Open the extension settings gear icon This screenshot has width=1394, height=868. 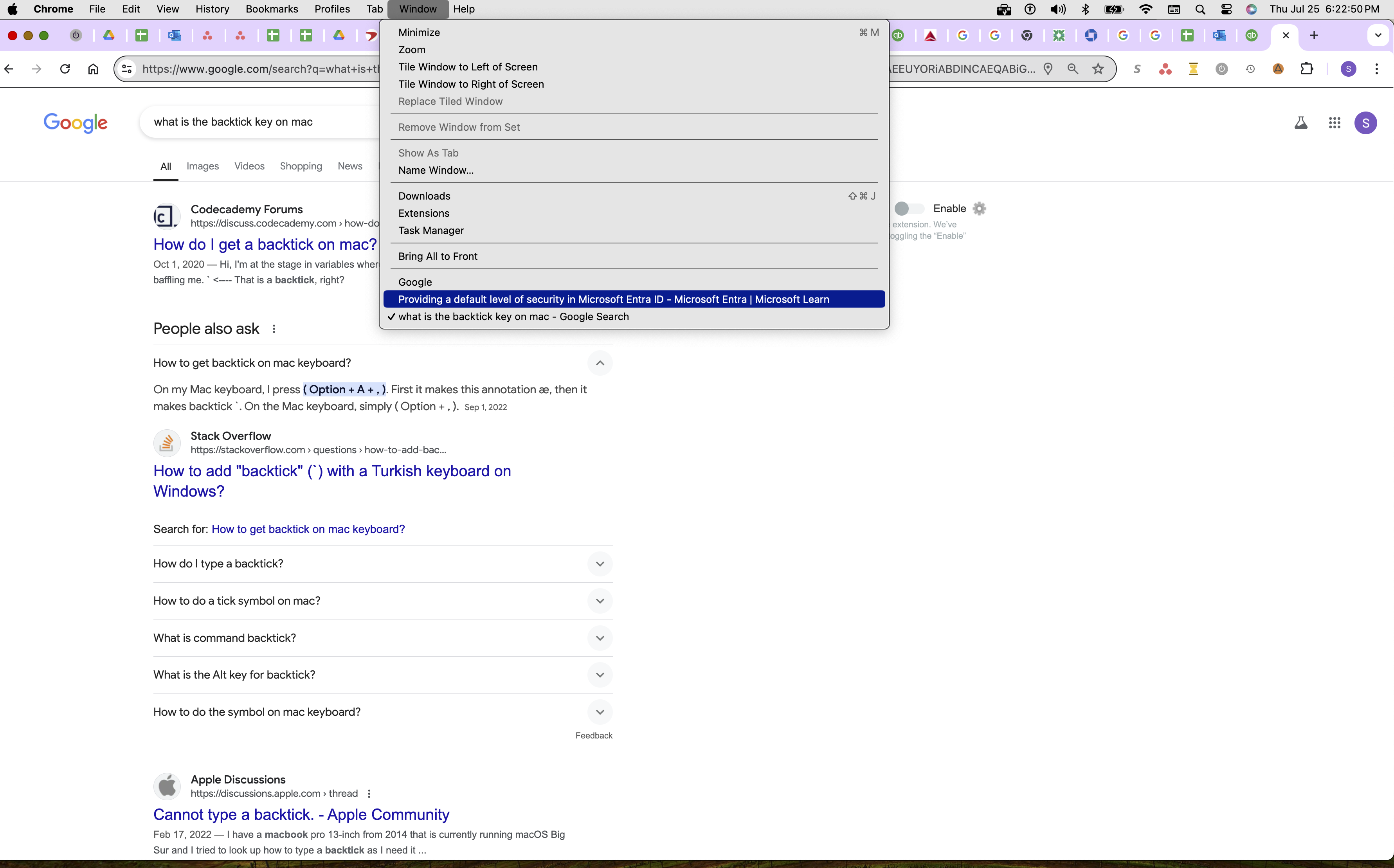[980, 208]
